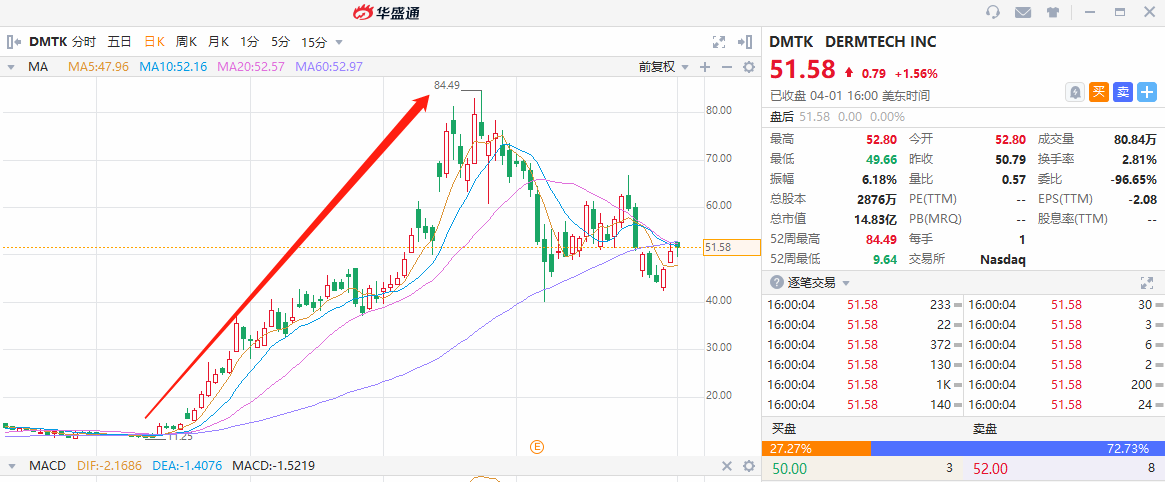Open the mail messages icon
1165x482 pixels.
(x=1023, y=12)
